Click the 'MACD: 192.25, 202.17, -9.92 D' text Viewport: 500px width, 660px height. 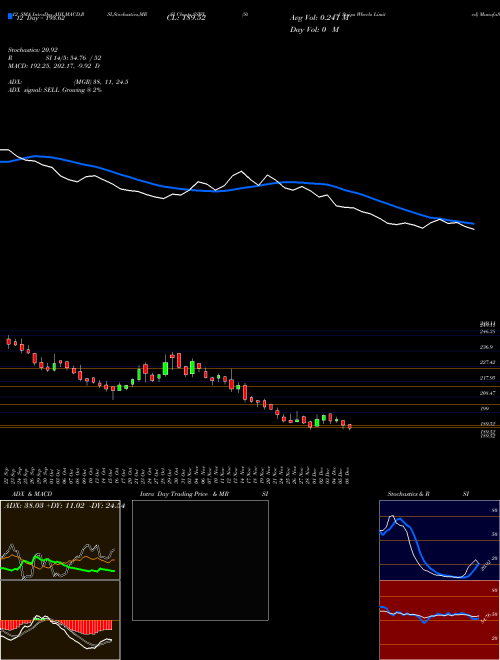point(54,66)
